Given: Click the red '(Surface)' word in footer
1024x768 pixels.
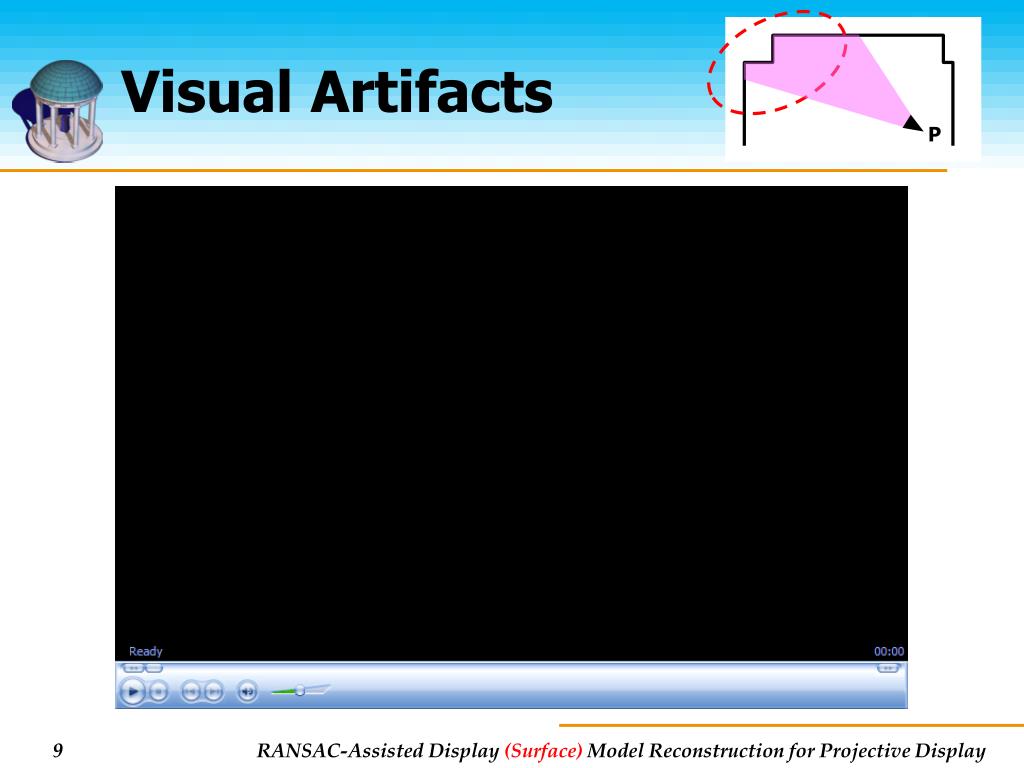Looking at the screenshot, I should [x=543, y=750].
